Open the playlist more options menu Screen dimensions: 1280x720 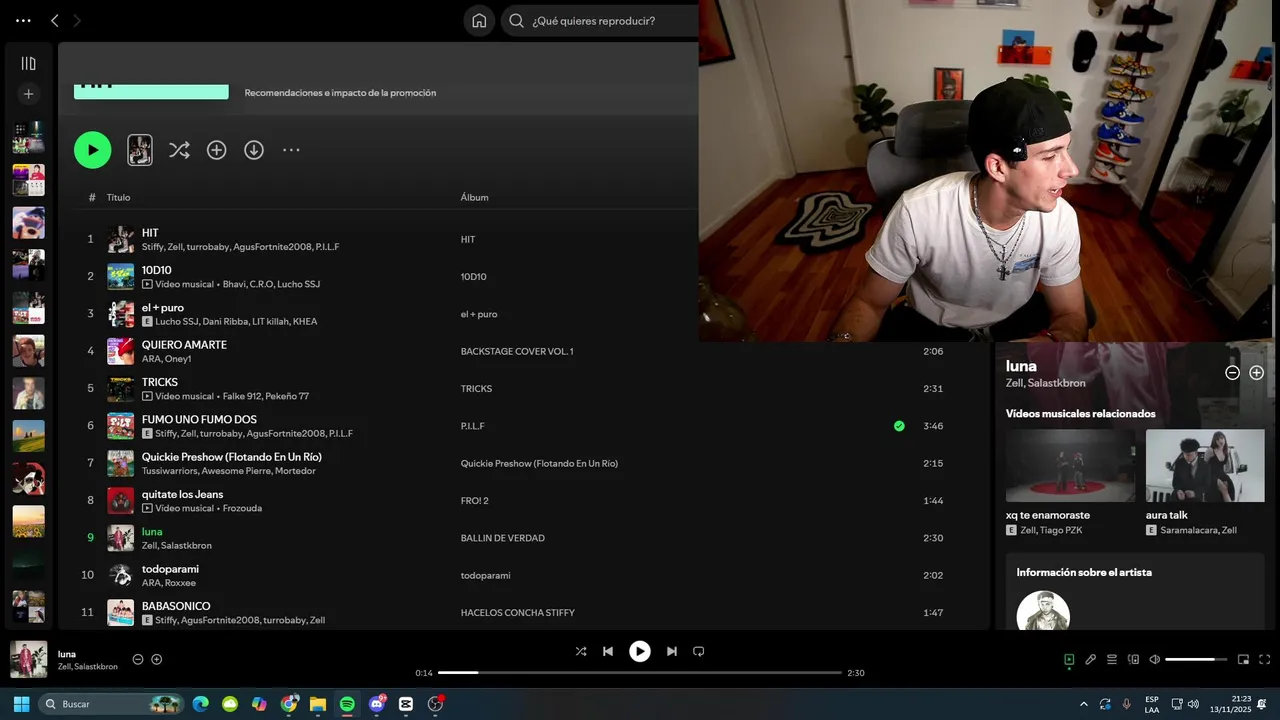291,150
